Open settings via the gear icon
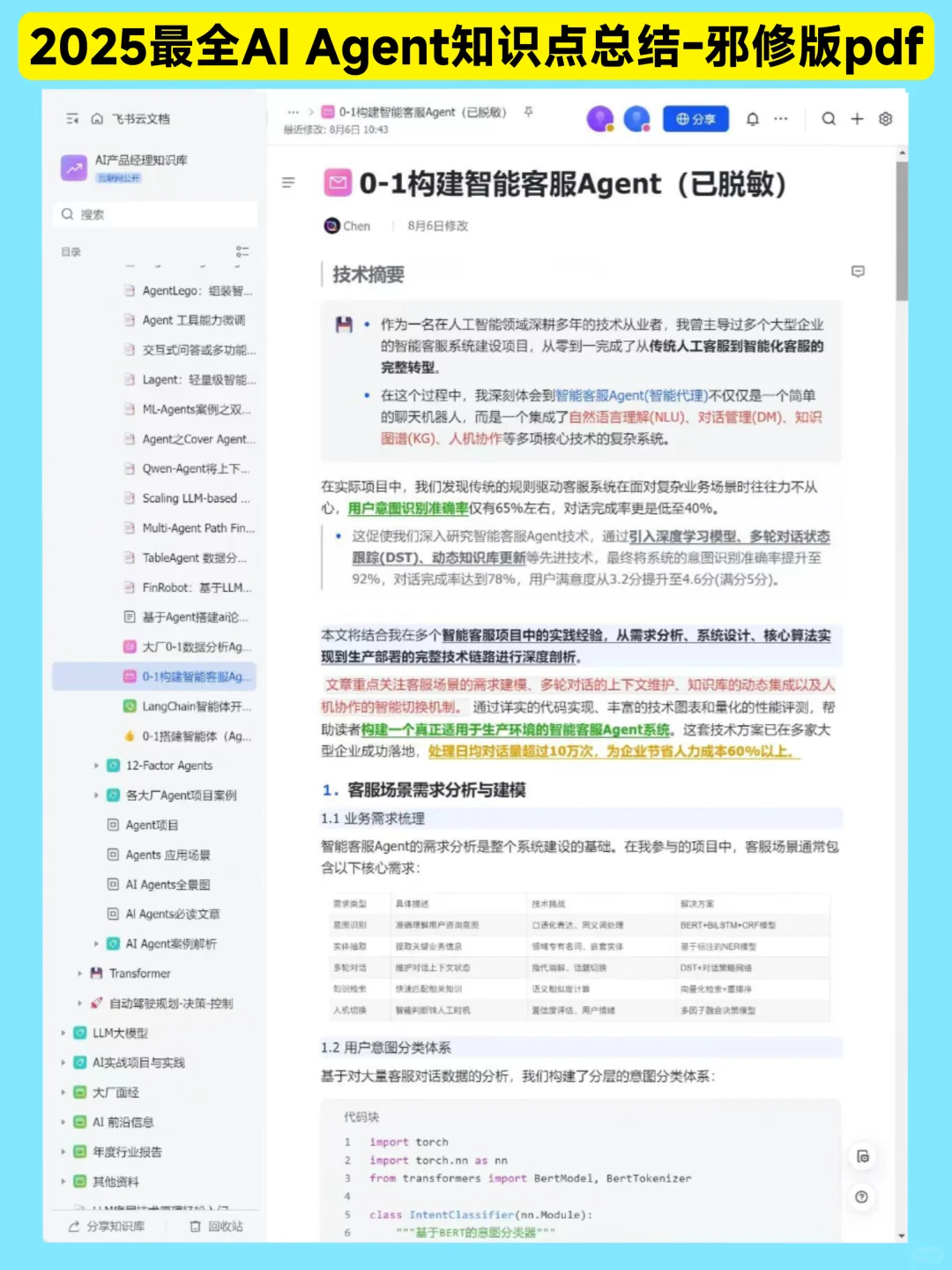Screen dimensions: 952x1270 click(x=886, y=118)
